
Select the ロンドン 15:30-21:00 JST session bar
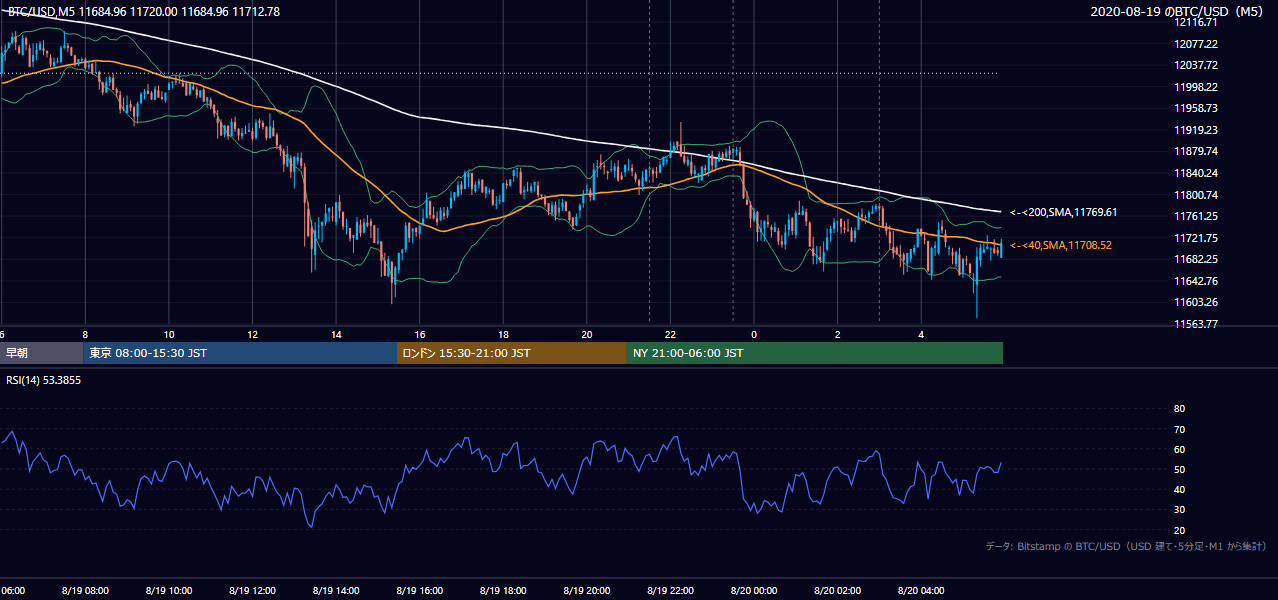pos(512,353)
